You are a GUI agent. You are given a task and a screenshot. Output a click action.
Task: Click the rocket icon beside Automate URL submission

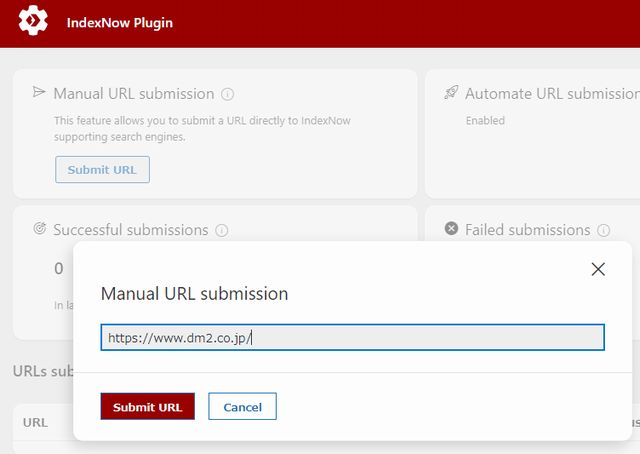(x=451, y=92)
